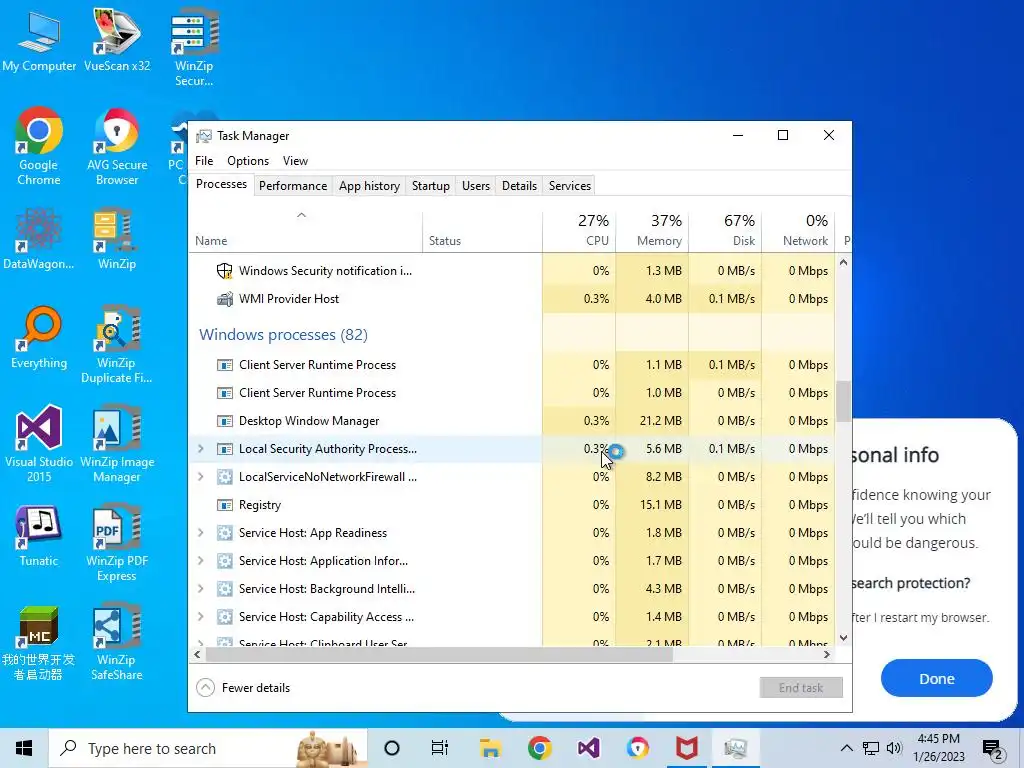Screen dimensions: 1024x768
Task: Click the Visual Studio taskbar icon
Action: pos(588,748)
